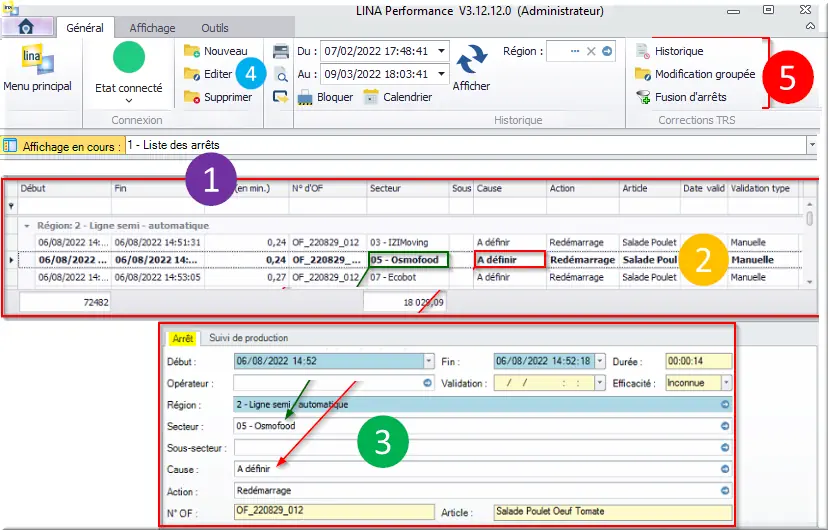Switch to Suivi de production tab
This screenshot has height=530, width=828.
coord(248,338)
